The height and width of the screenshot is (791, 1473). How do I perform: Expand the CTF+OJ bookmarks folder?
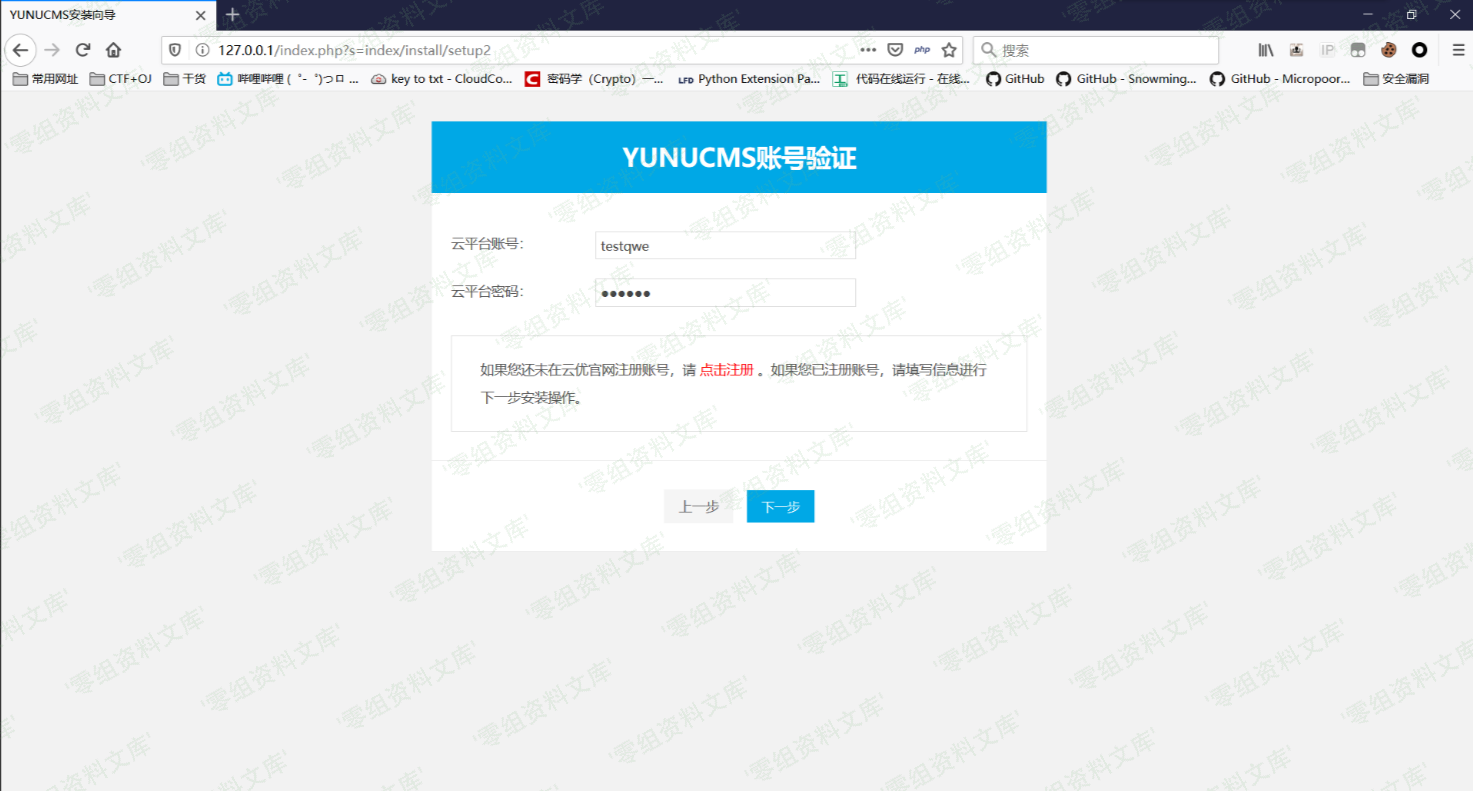121,79
